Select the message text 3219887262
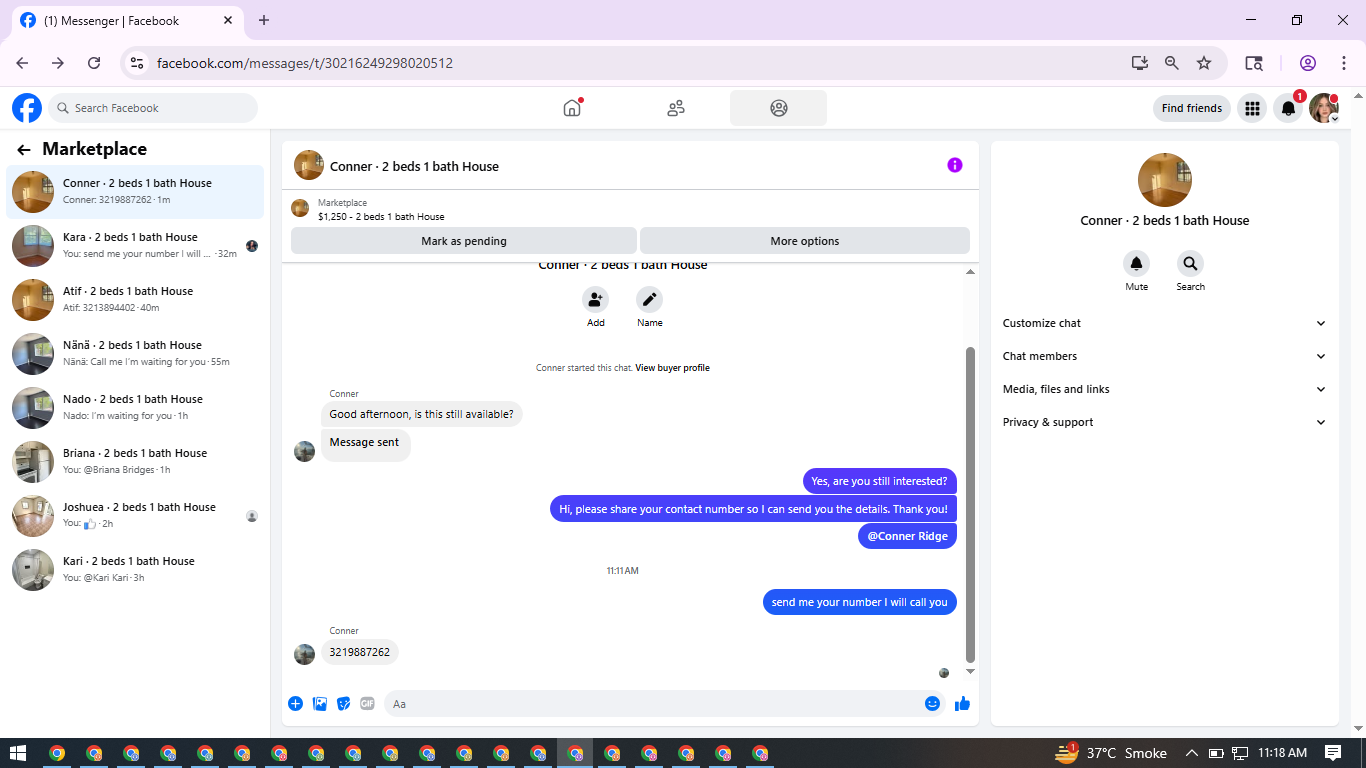 click(360, 652)
